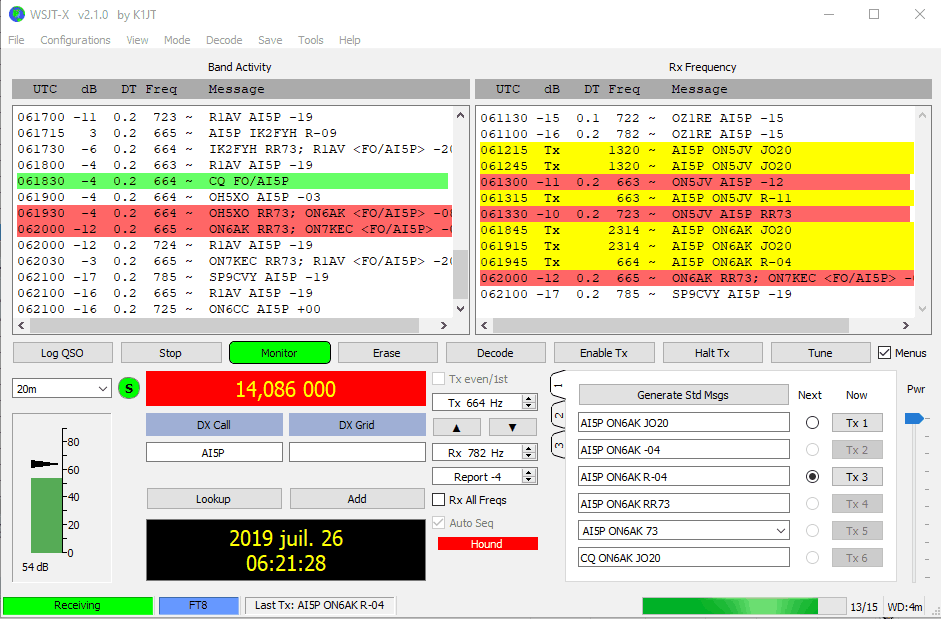Open the Help menu

pos(350,40)
